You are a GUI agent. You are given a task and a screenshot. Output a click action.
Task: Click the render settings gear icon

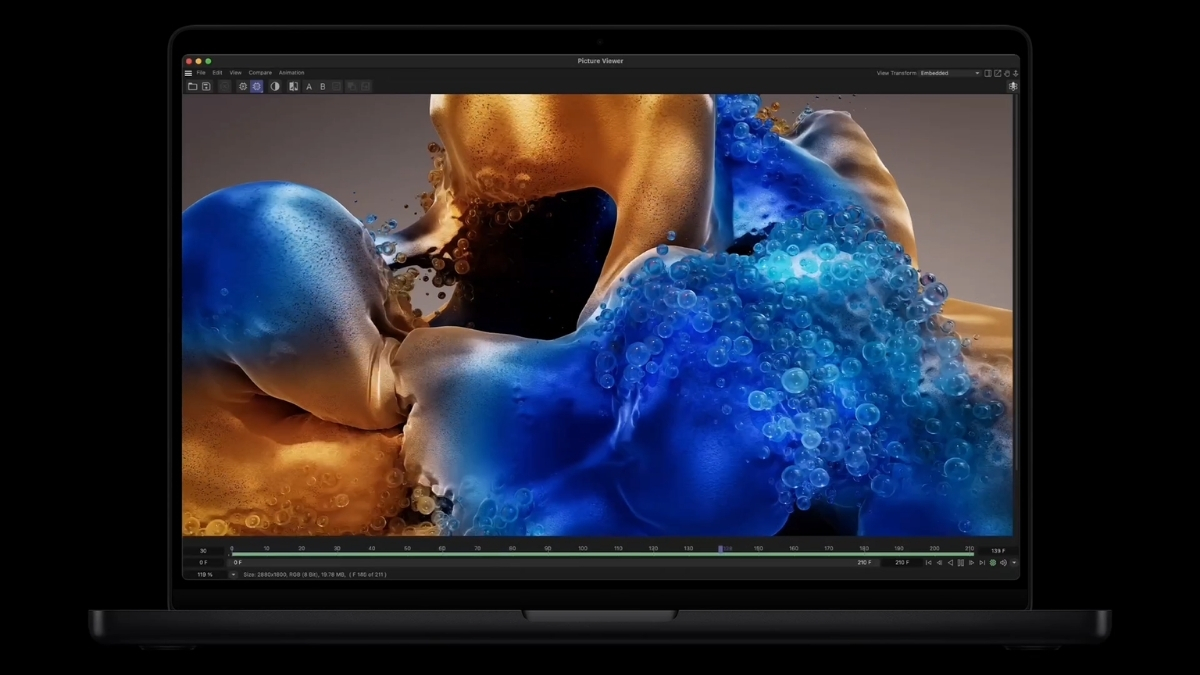pos(242,87)
